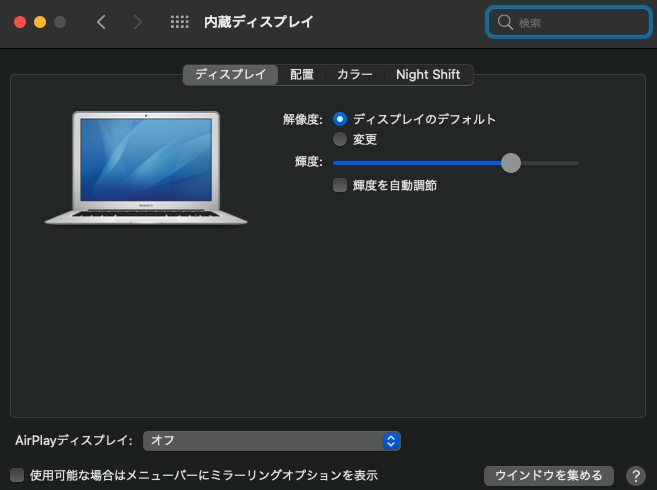
Task: Toggle mirroring options in menu bar checkbox
Action: point(17,475)
